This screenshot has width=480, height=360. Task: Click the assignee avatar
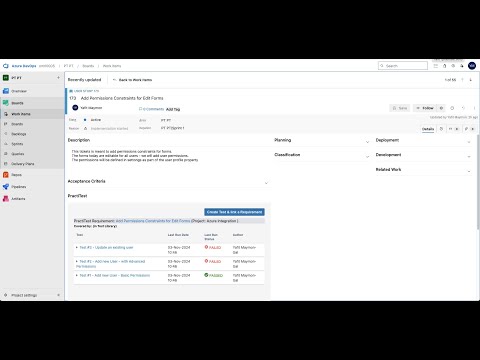pyautogui.click(x=75, y=108)
